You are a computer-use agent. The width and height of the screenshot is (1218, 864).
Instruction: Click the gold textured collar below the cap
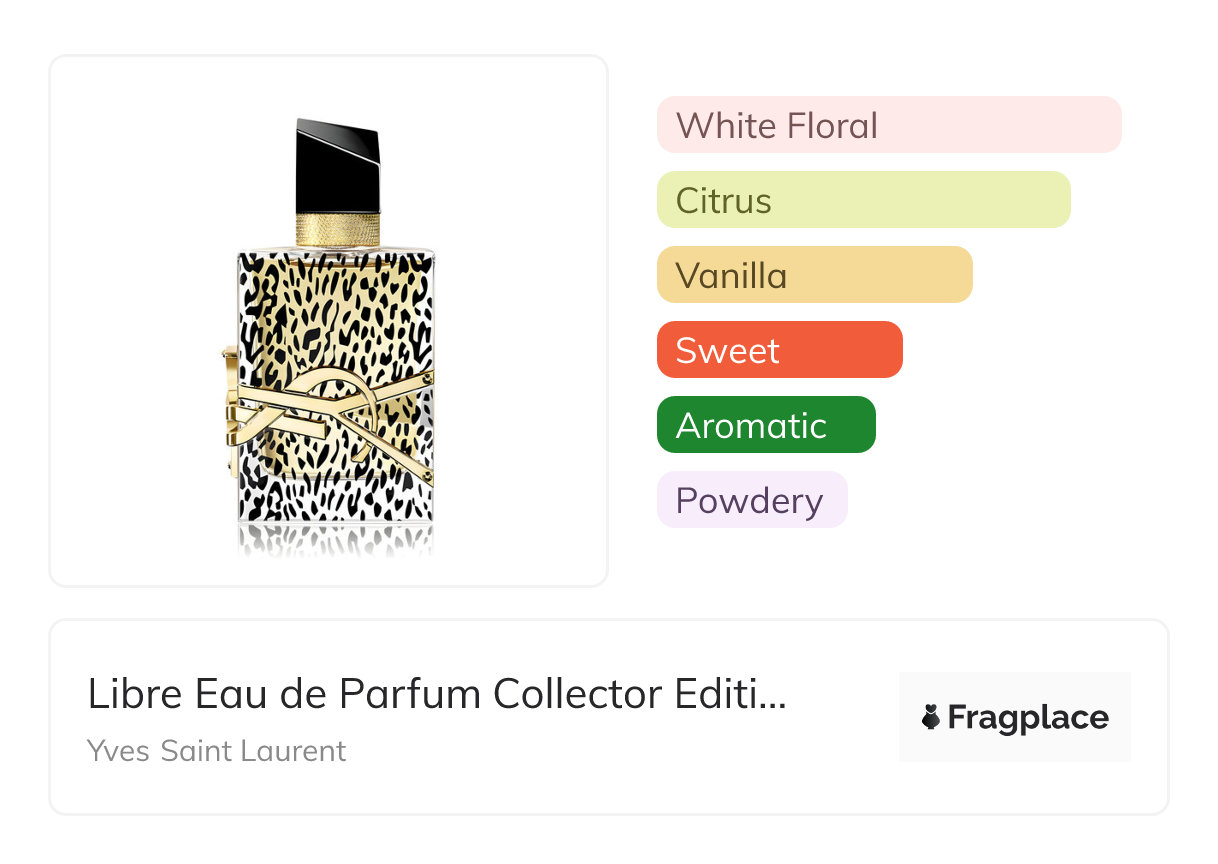pos(338,229)
